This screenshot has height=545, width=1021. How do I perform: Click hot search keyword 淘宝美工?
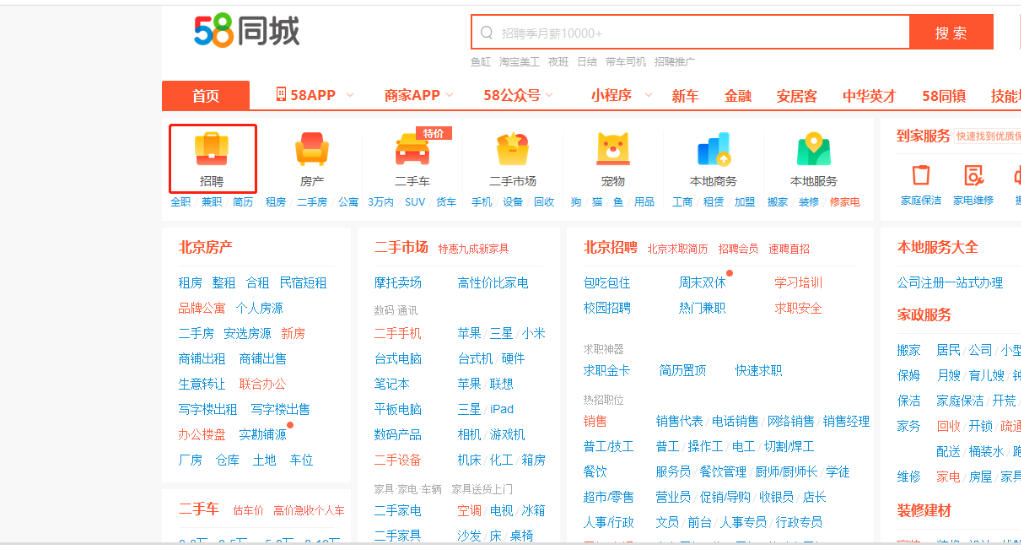[x=520, y=62]
